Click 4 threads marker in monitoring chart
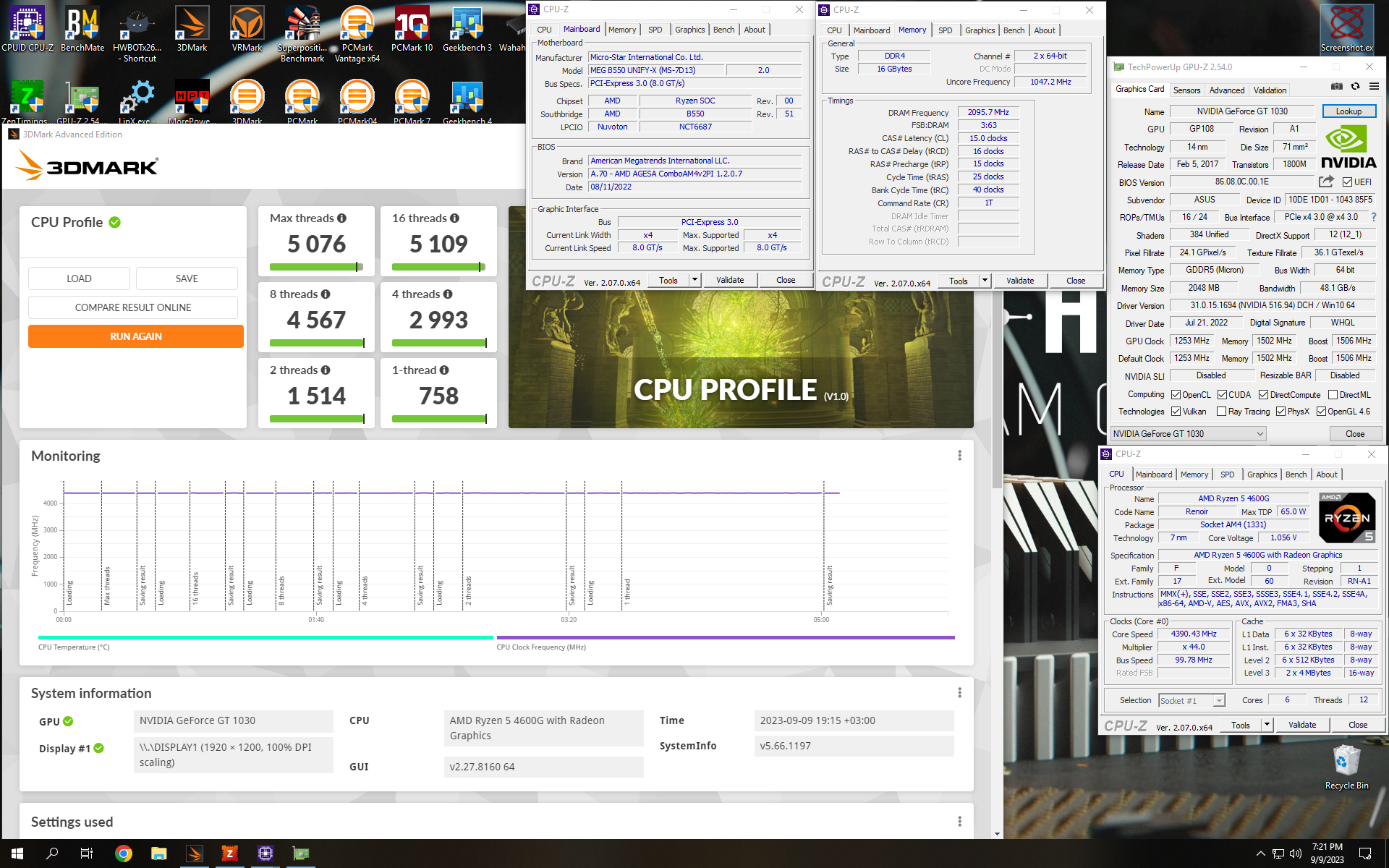 365,590
